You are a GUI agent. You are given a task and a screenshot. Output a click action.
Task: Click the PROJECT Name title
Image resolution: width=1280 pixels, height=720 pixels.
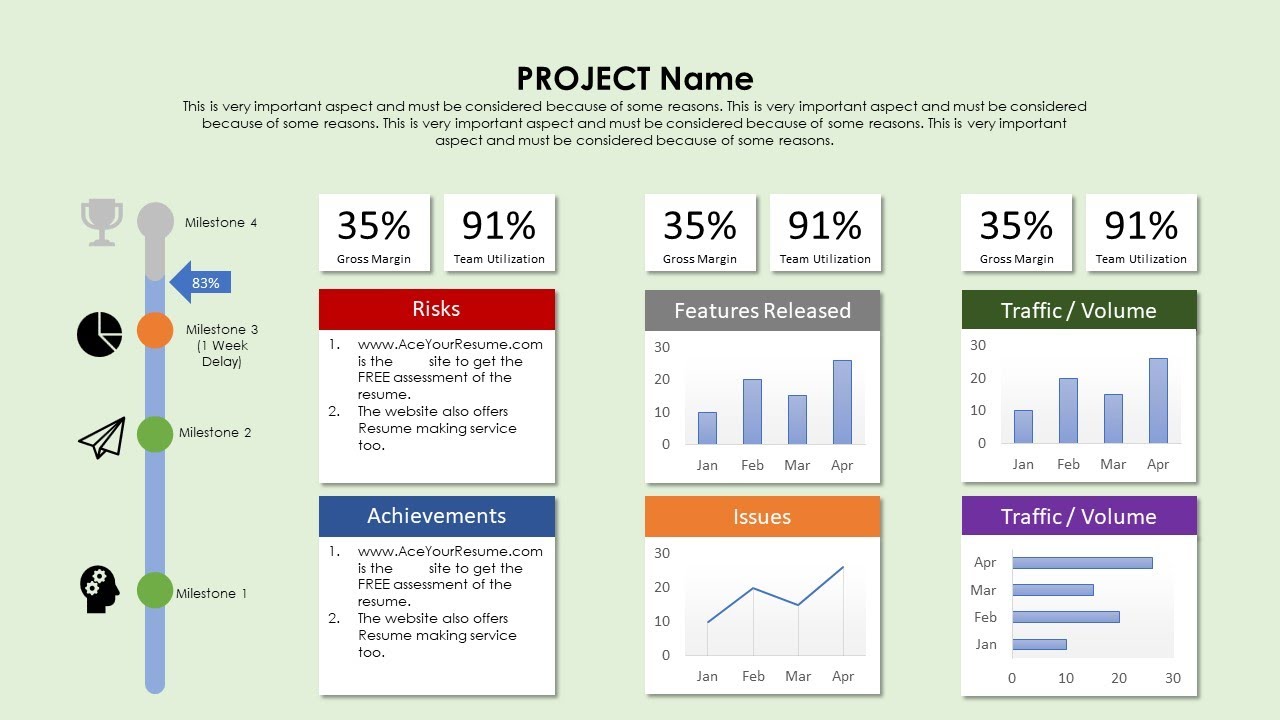click(x=635, y=78)
